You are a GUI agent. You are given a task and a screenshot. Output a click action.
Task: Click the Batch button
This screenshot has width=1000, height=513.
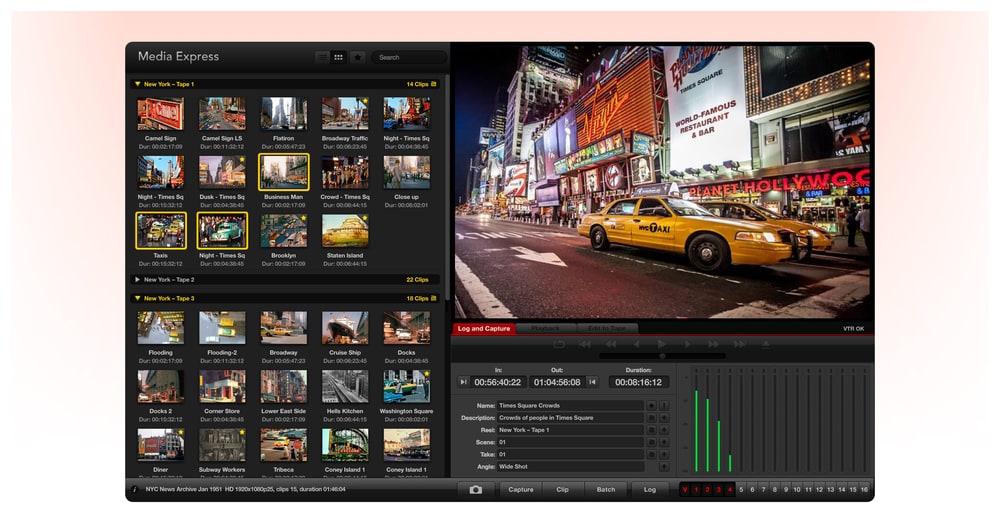coord(606,489)
